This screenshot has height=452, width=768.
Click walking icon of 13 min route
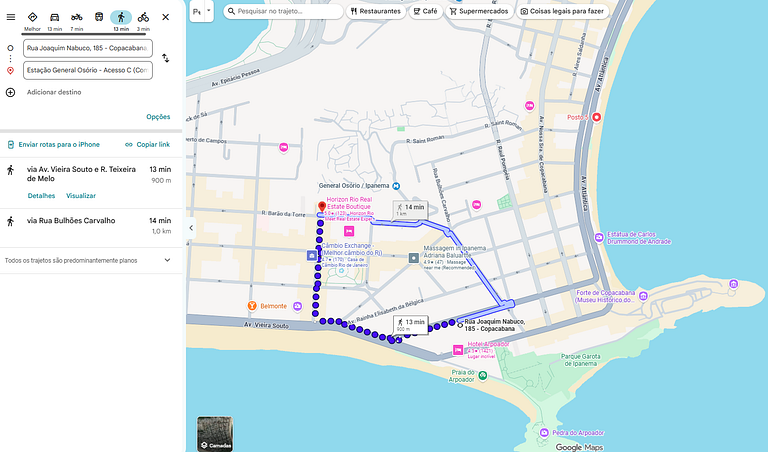pyautogui.click(x=10, y=170)
